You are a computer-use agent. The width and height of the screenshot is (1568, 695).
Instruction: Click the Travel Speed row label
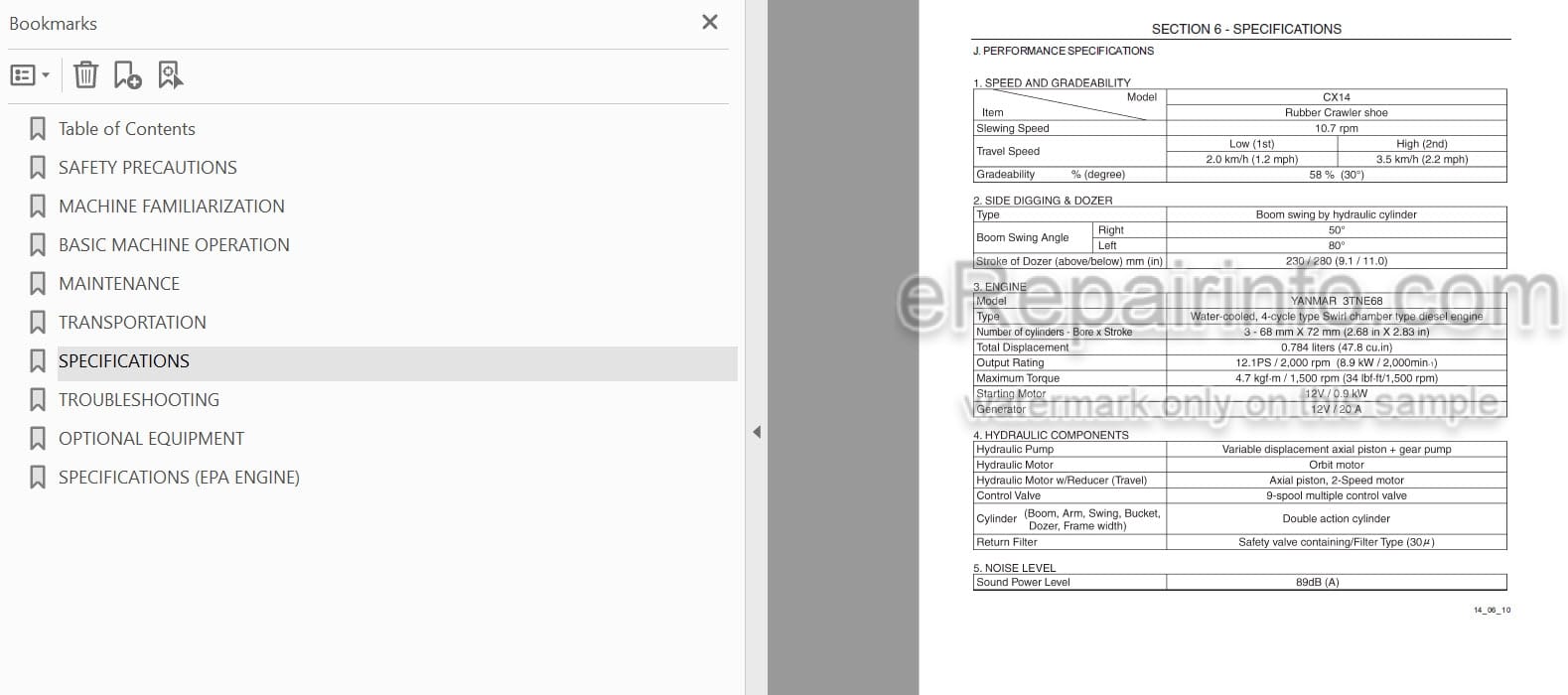coord(1008,151)
